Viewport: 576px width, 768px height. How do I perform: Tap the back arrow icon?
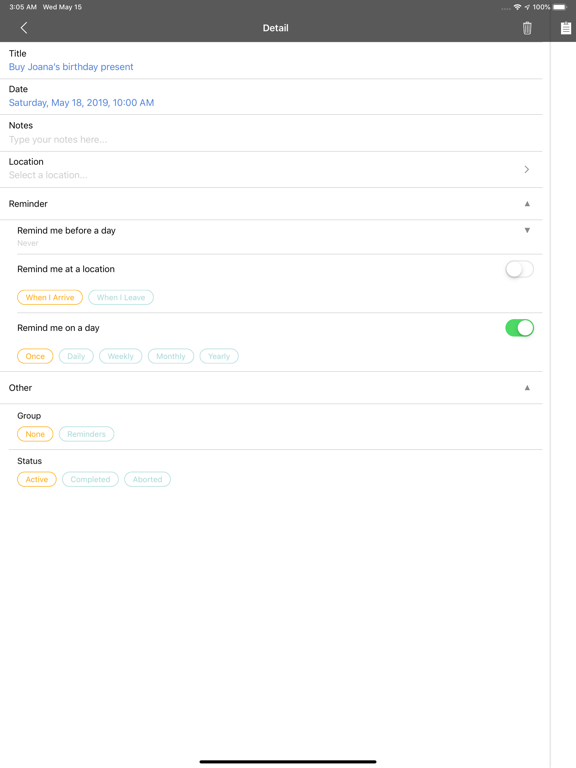24,28
